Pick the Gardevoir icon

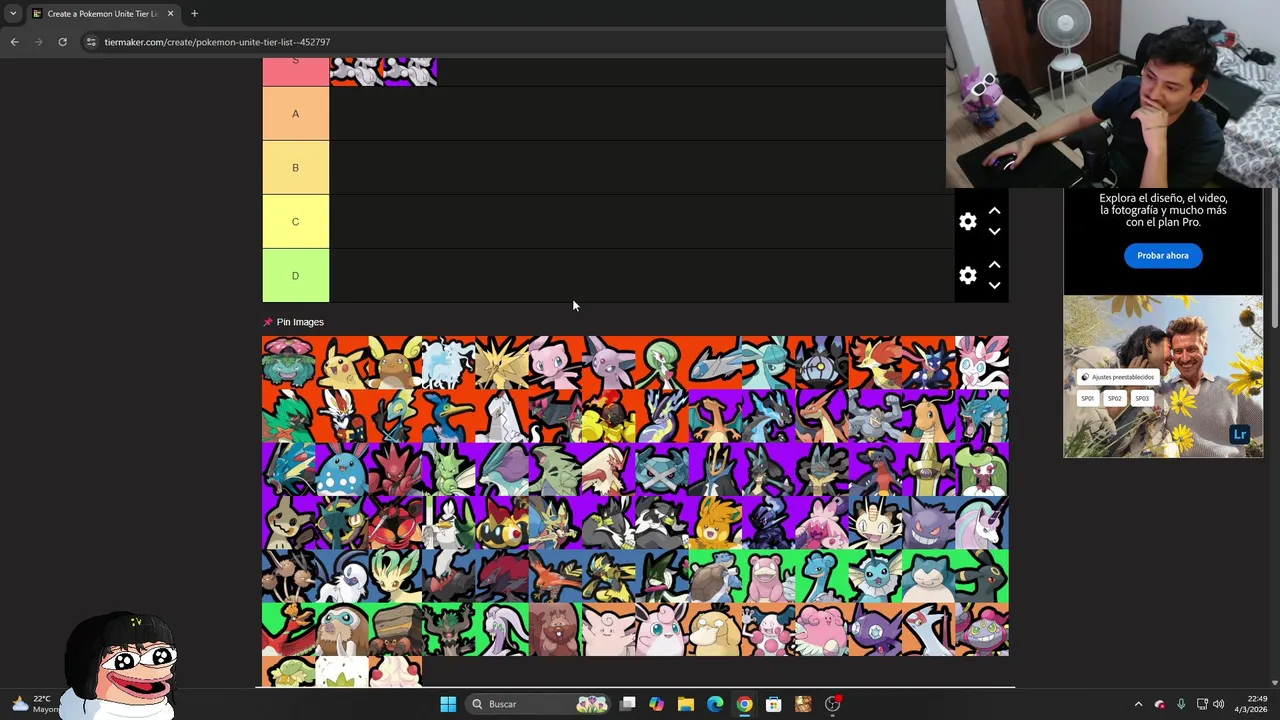[x=662, y=362]
